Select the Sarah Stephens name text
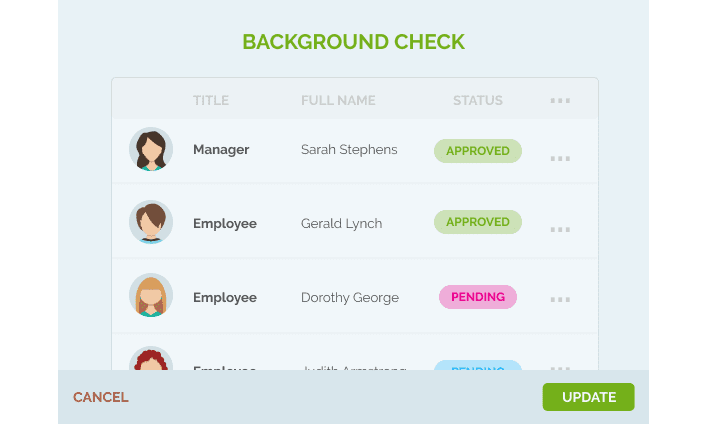 [x=349, y=150]
